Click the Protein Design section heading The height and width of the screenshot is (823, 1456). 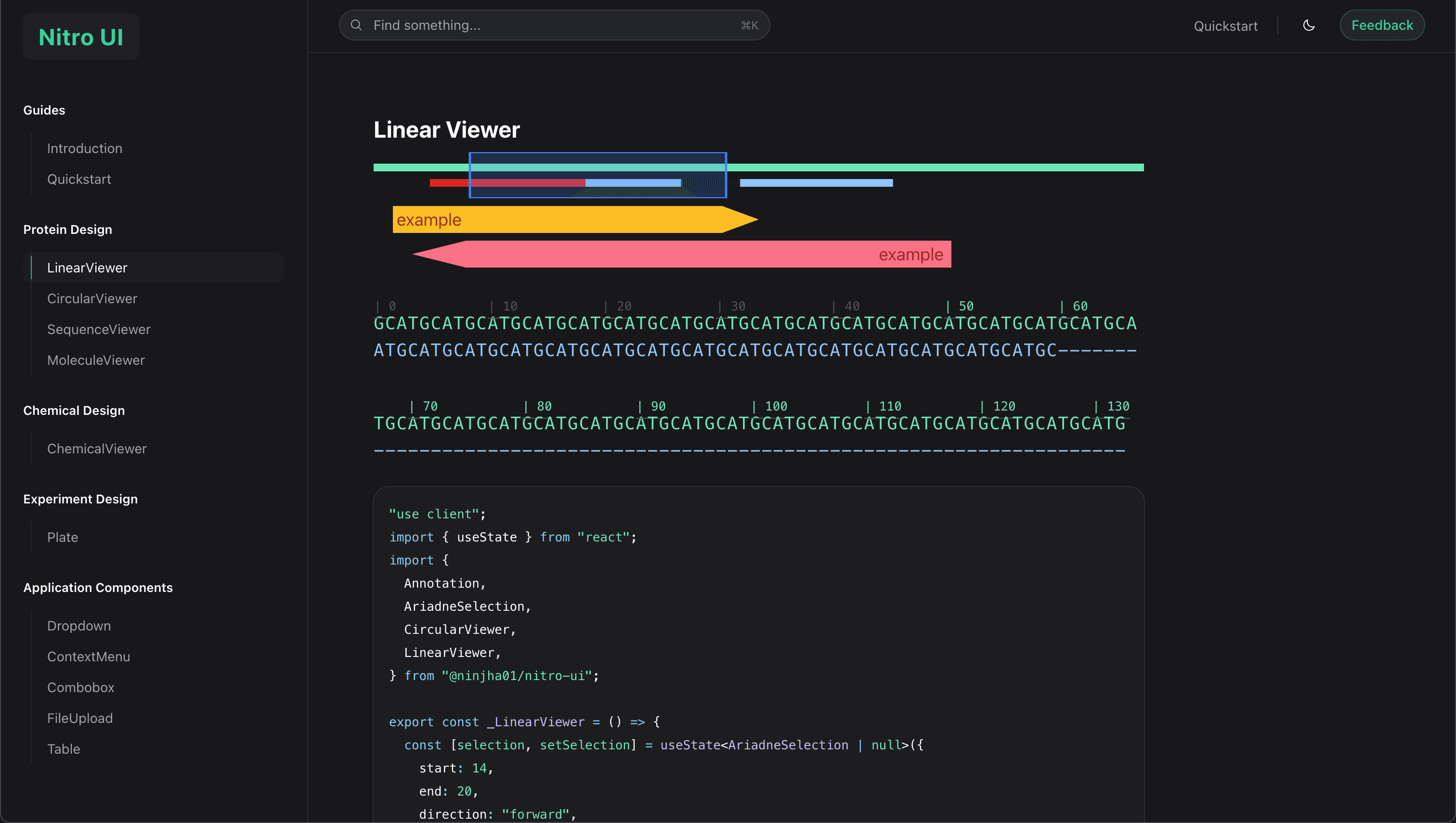[68, 230]
